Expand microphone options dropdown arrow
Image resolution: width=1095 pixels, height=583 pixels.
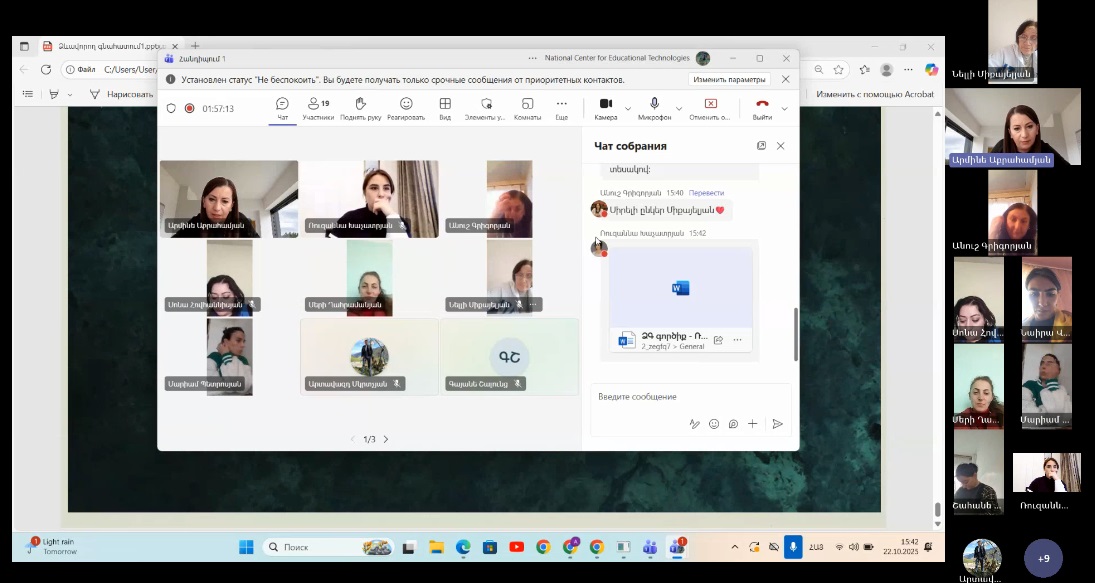pyautogui.click(x=679, y=108)
